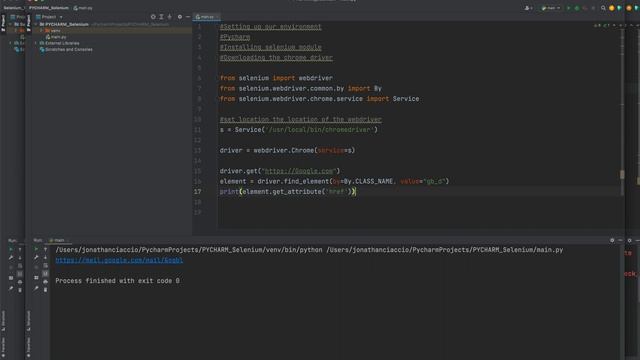
Task: Click Collapse All icon in Project panel header
Action: click(170, 17)
